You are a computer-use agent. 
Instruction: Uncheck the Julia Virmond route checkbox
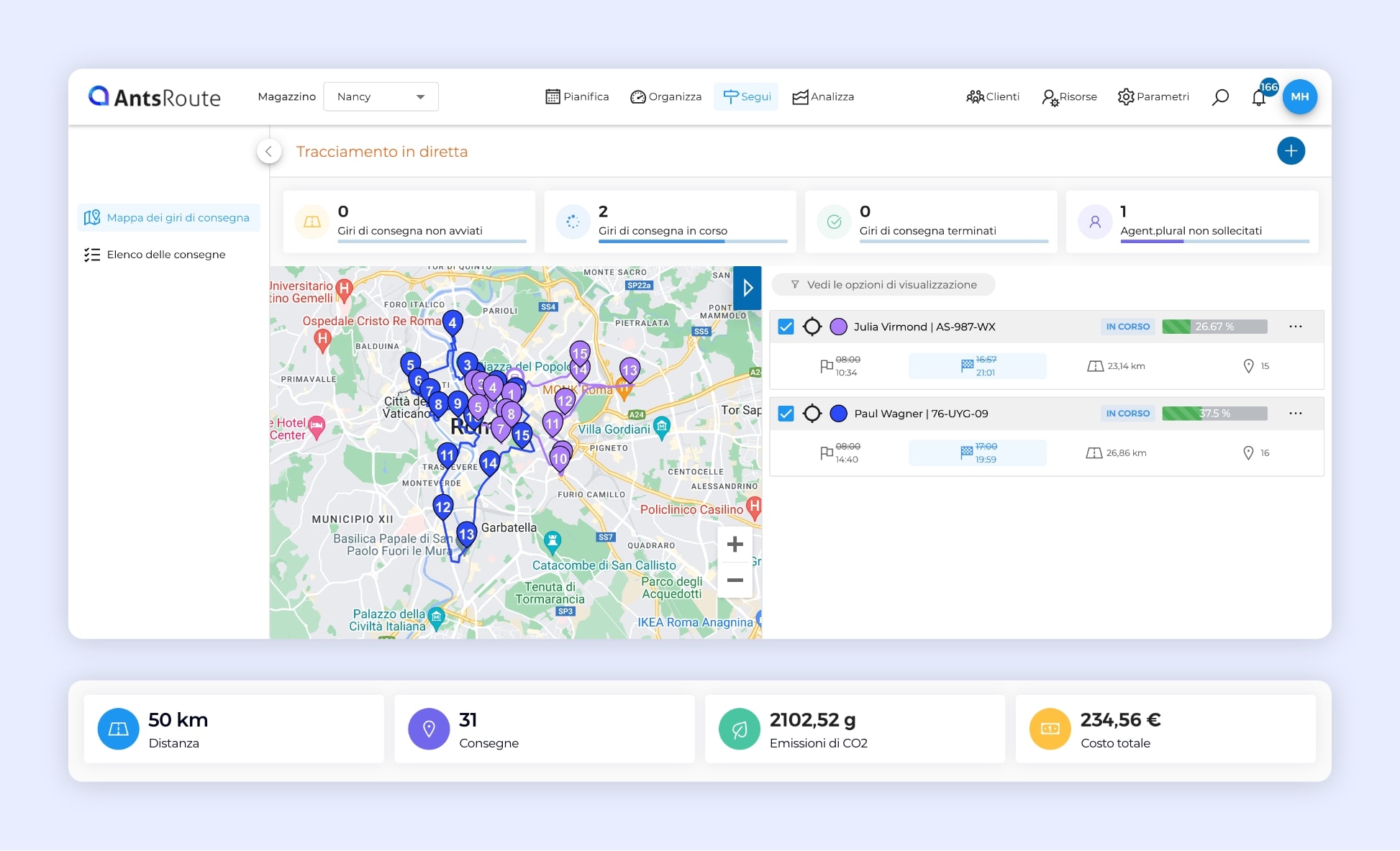click(786, 327)
